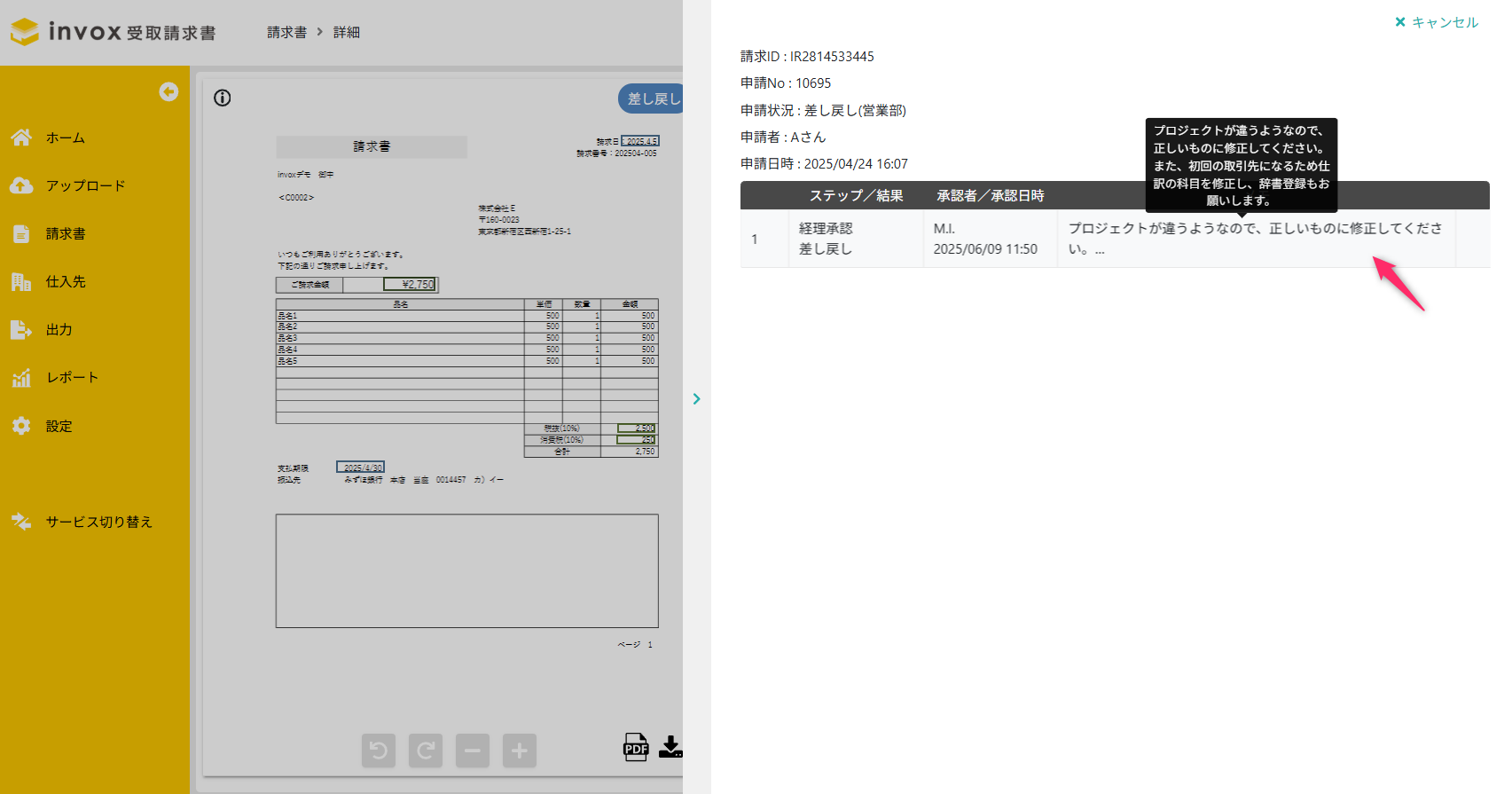Click キャンセル to close the panel

coord(1437,22)
